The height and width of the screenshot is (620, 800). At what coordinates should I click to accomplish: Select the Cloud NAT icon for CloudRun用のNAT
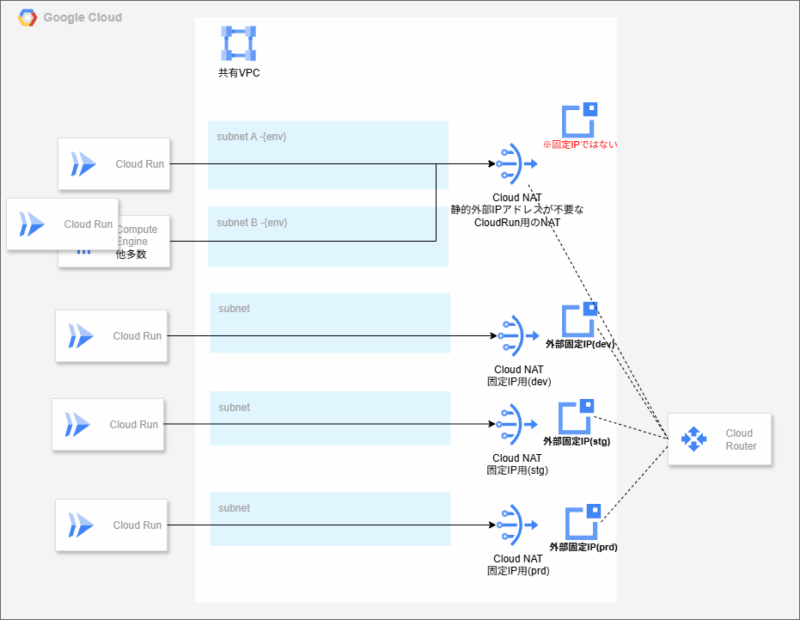click(x=516, y=164)
